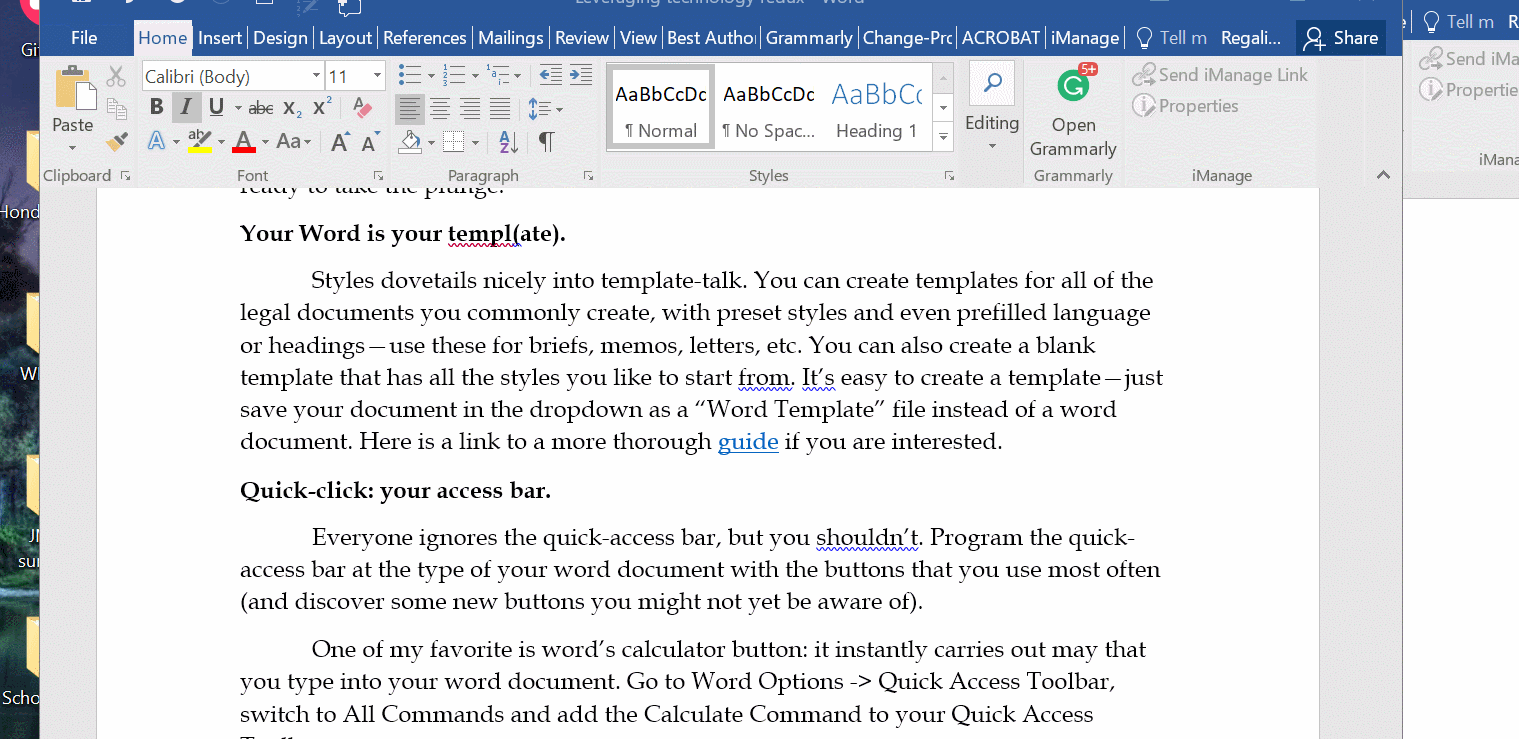Image resolution: width=1519 pixels, height=739 pixels.
Task: Switch to the ACROBAT tab
Action: (1001, 38)
